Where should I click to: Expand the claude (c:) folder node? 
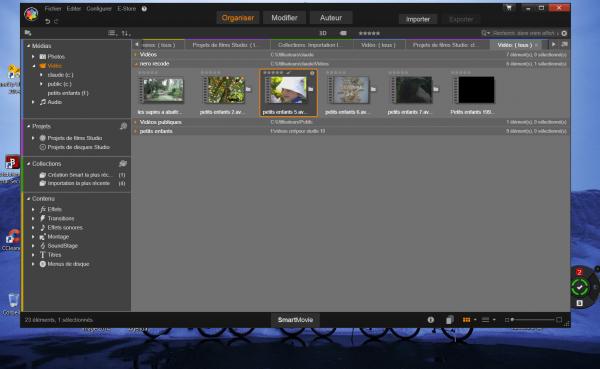[x=42, y=75]
